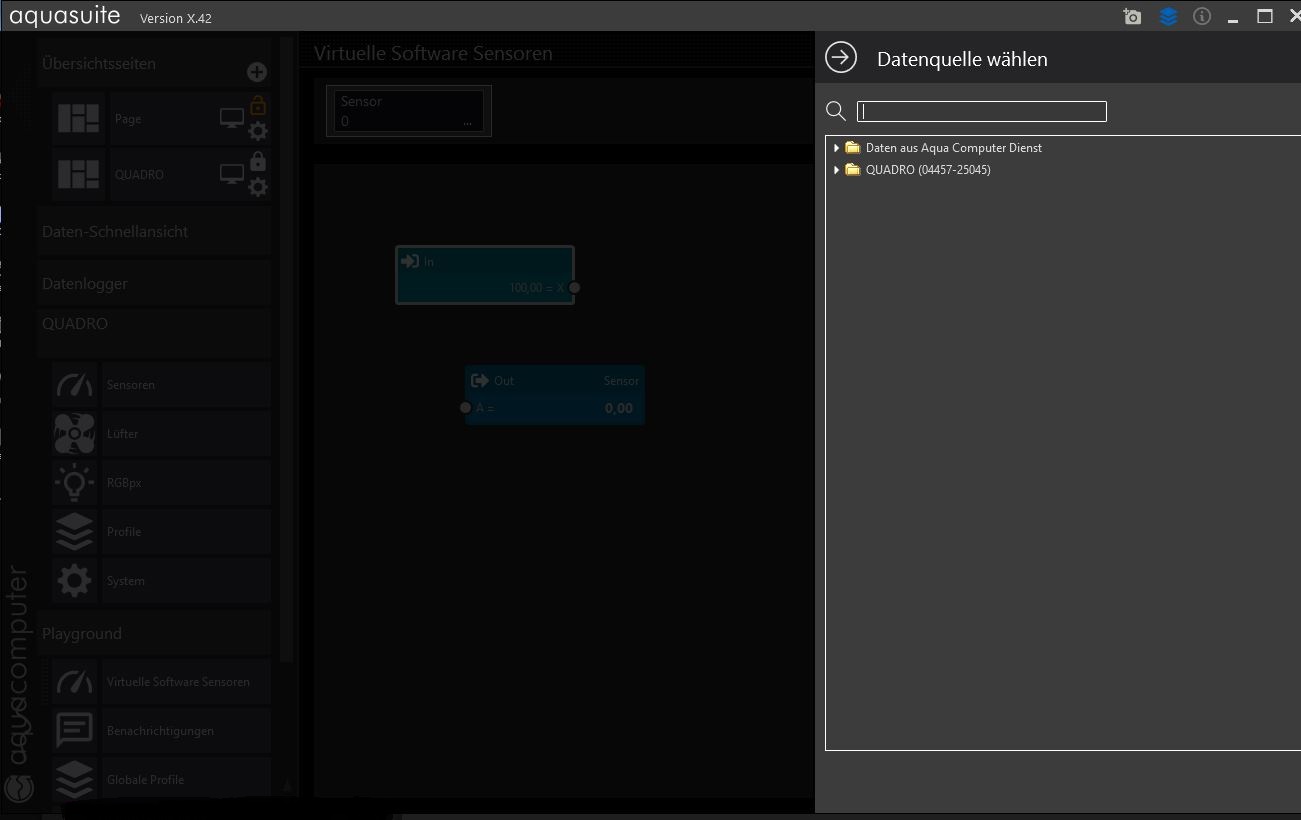Expand the Daten aus Aqua Computer Dienst folder

point(836,148)
